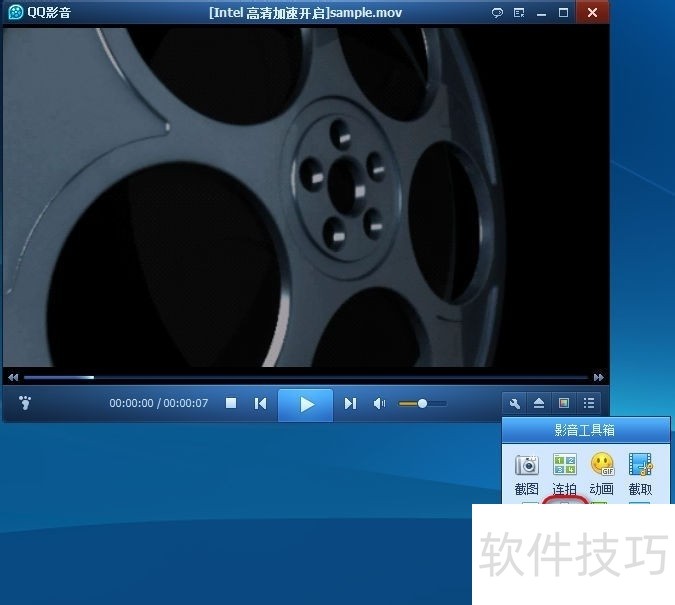Click rewind arrows at progress bar start
675x605 pixels.
click(x=13, y=378)
